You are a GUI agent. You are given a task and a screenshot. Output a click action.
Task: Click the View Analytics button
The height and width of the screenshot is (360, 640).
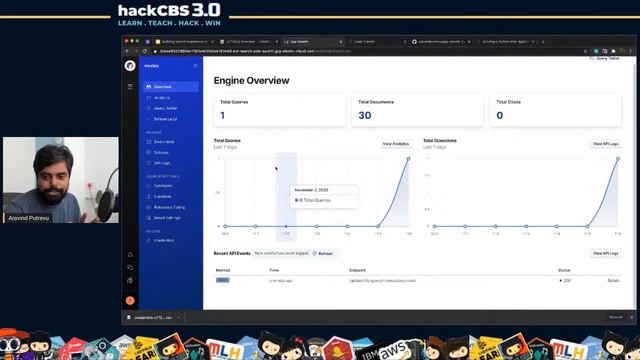396,144
